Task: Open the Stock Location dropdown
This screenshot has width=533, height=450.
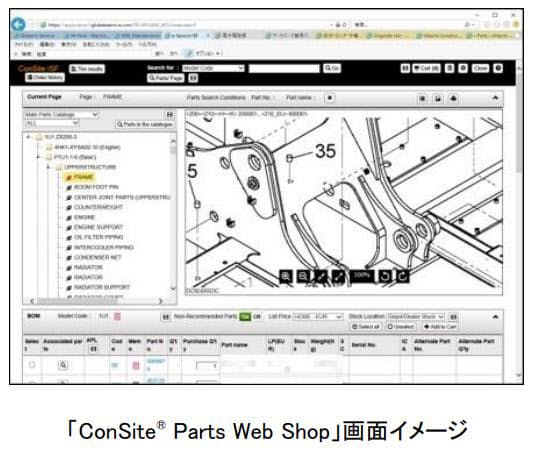Action: point(415,317)
